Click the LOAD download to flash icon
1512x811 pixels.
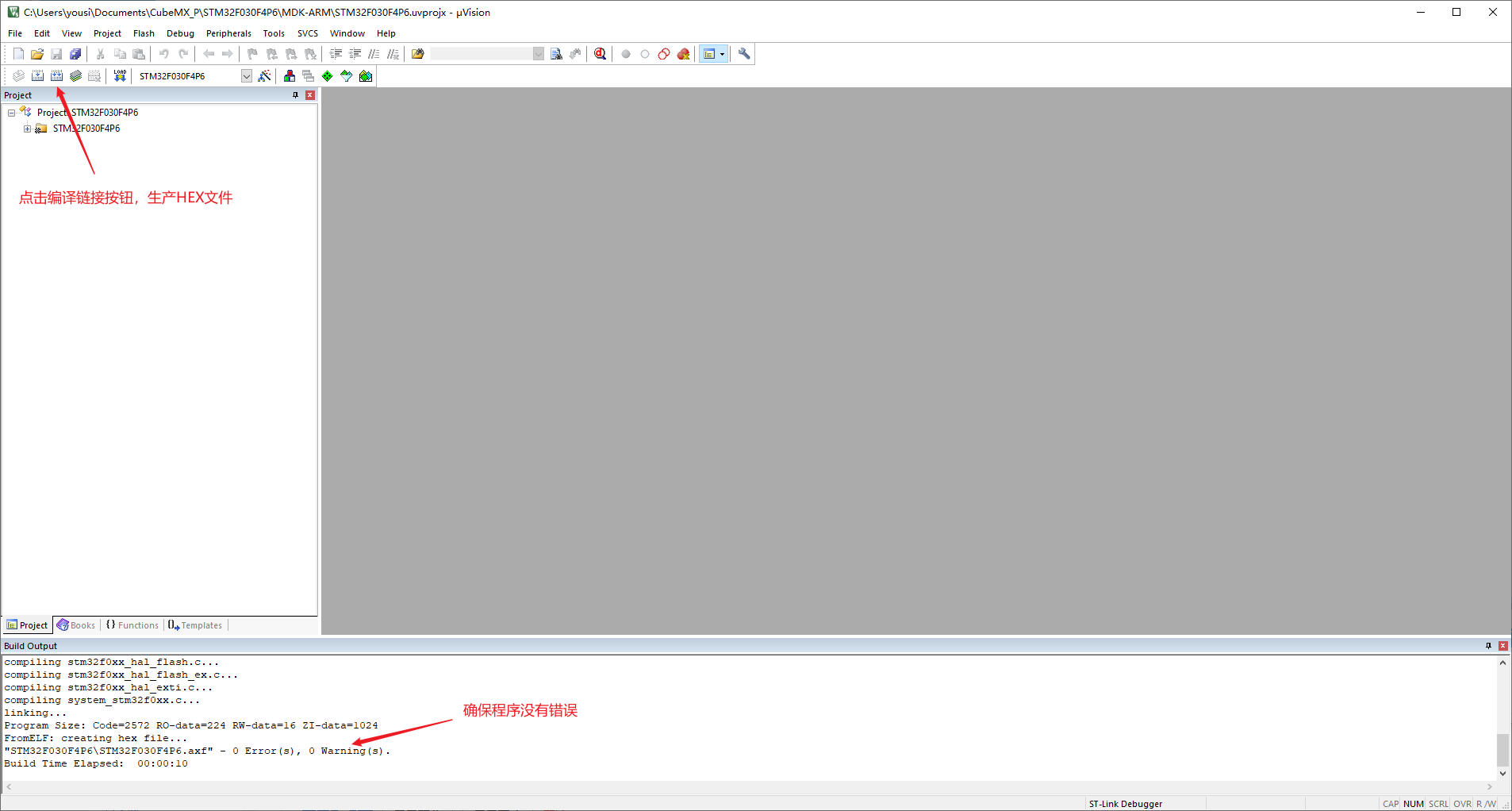pyautogui.click(x=120, y=76)
